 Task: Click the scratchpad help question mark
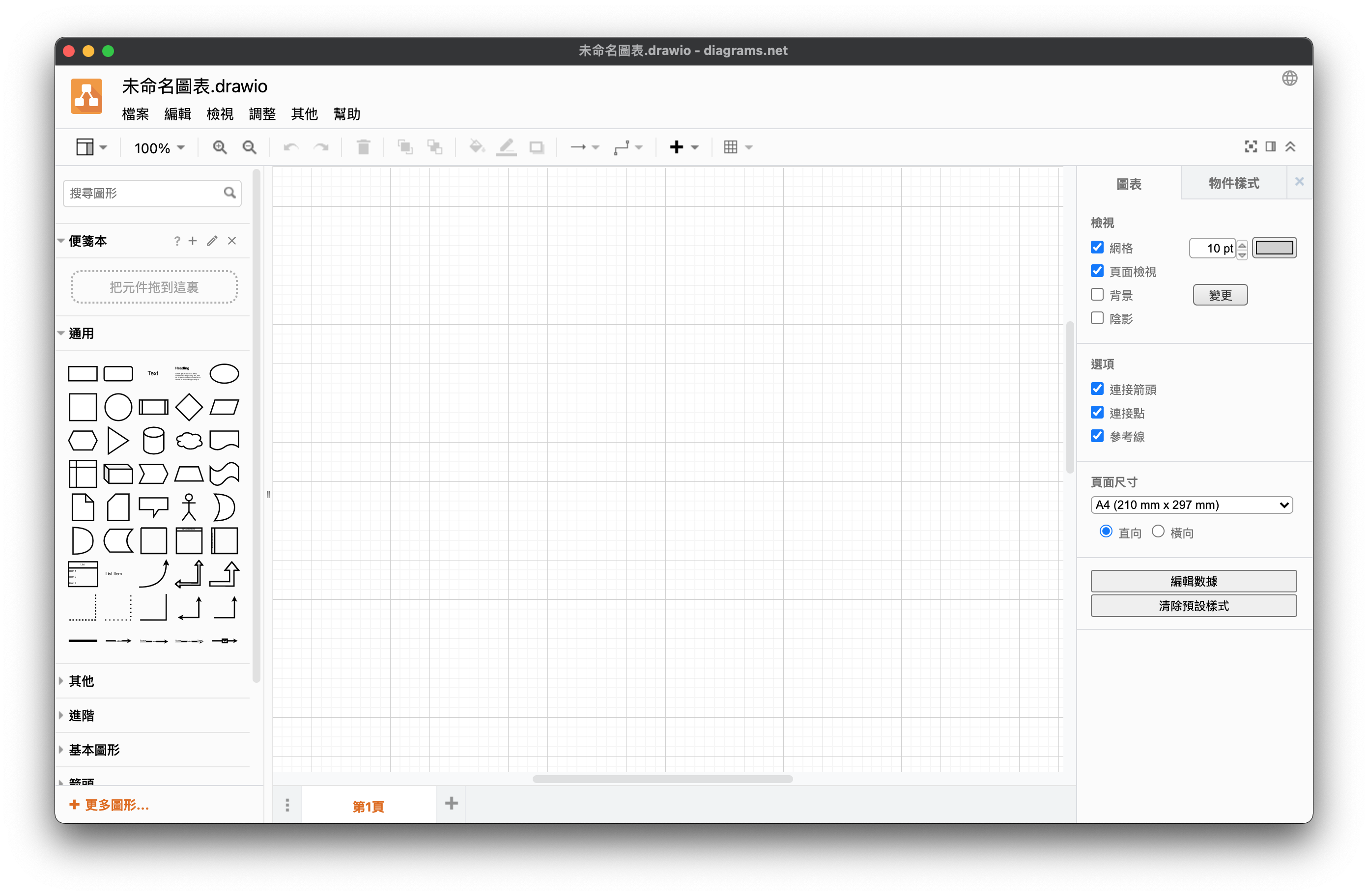177,241
